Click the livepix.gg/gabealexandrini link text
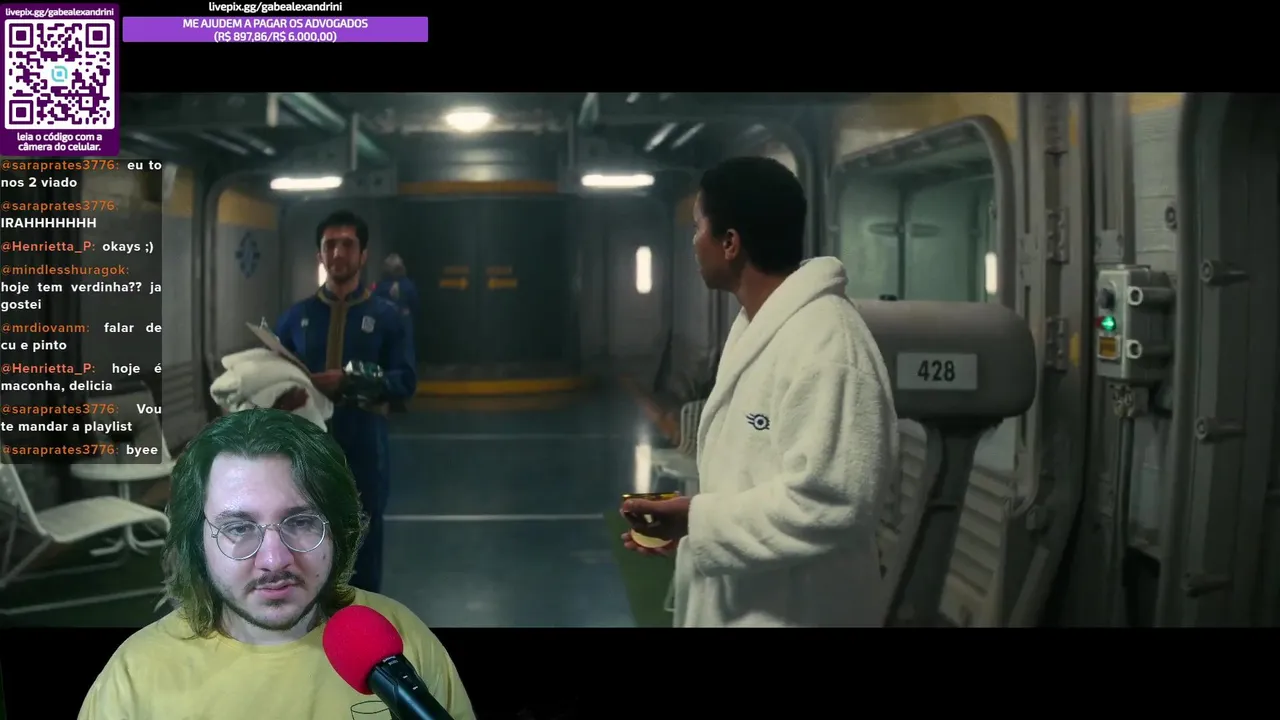Image resolution: width=1280 pixels, height=720 pixels. 275,7
